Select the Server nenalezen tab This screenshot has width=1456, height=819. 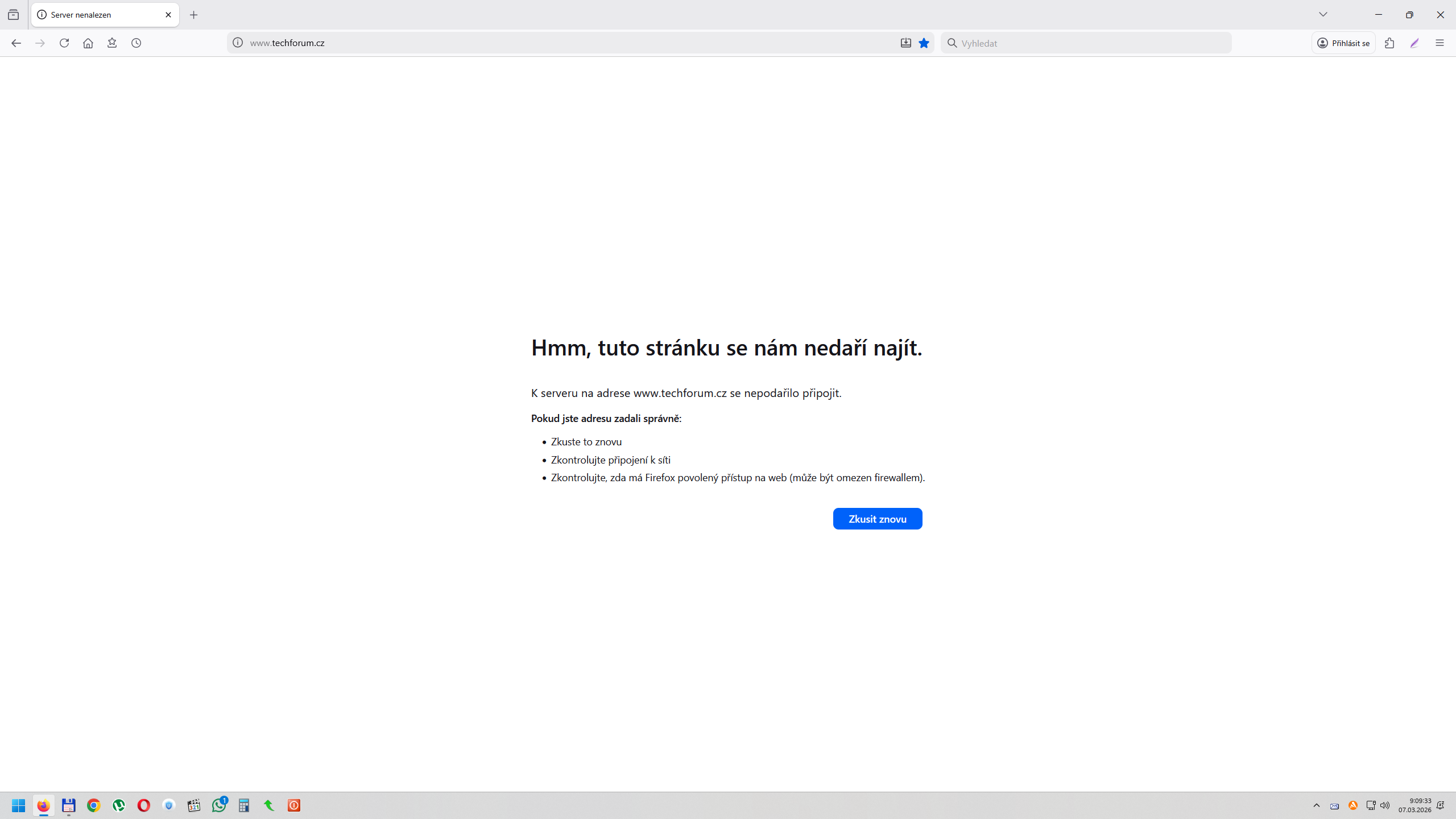pos(97,15)
